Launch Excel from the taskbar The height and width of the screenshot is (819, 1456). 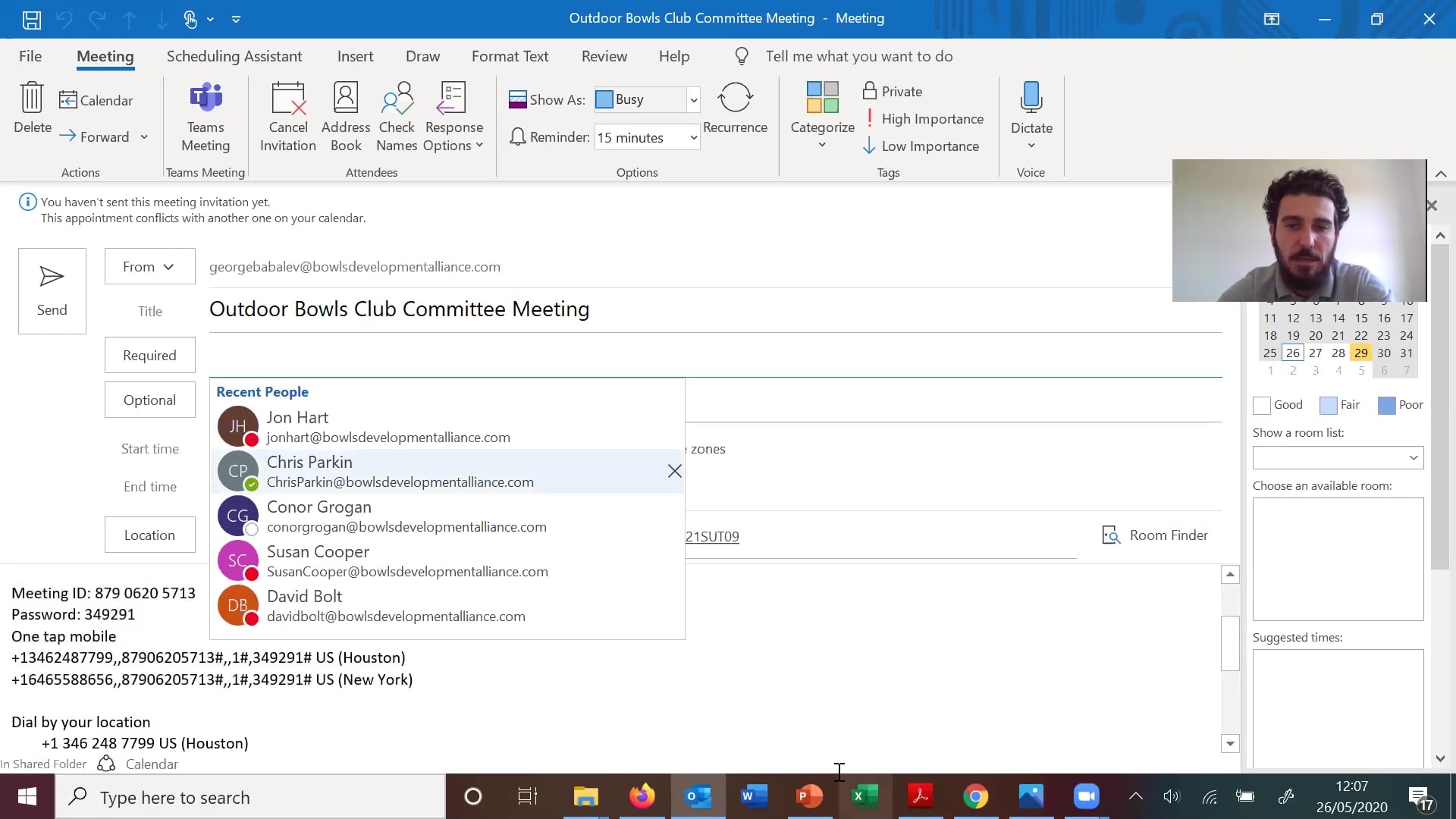tap(864, 796)
